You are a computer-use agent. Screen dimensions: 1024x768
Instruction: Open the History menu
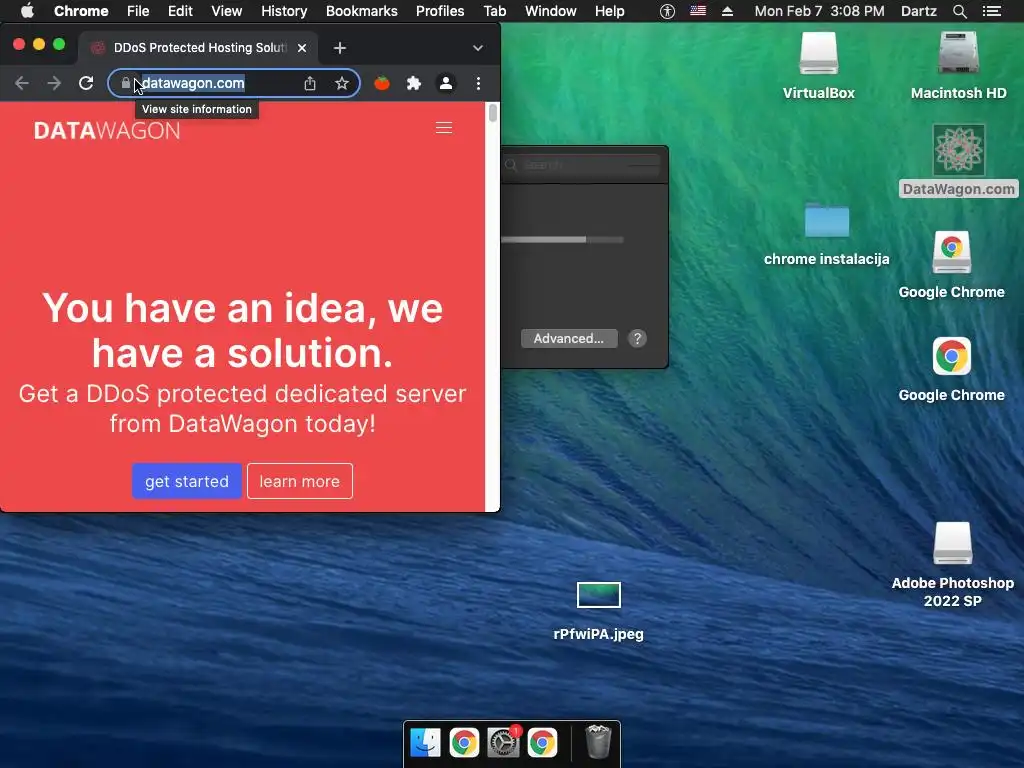click(x=284, y=11)
